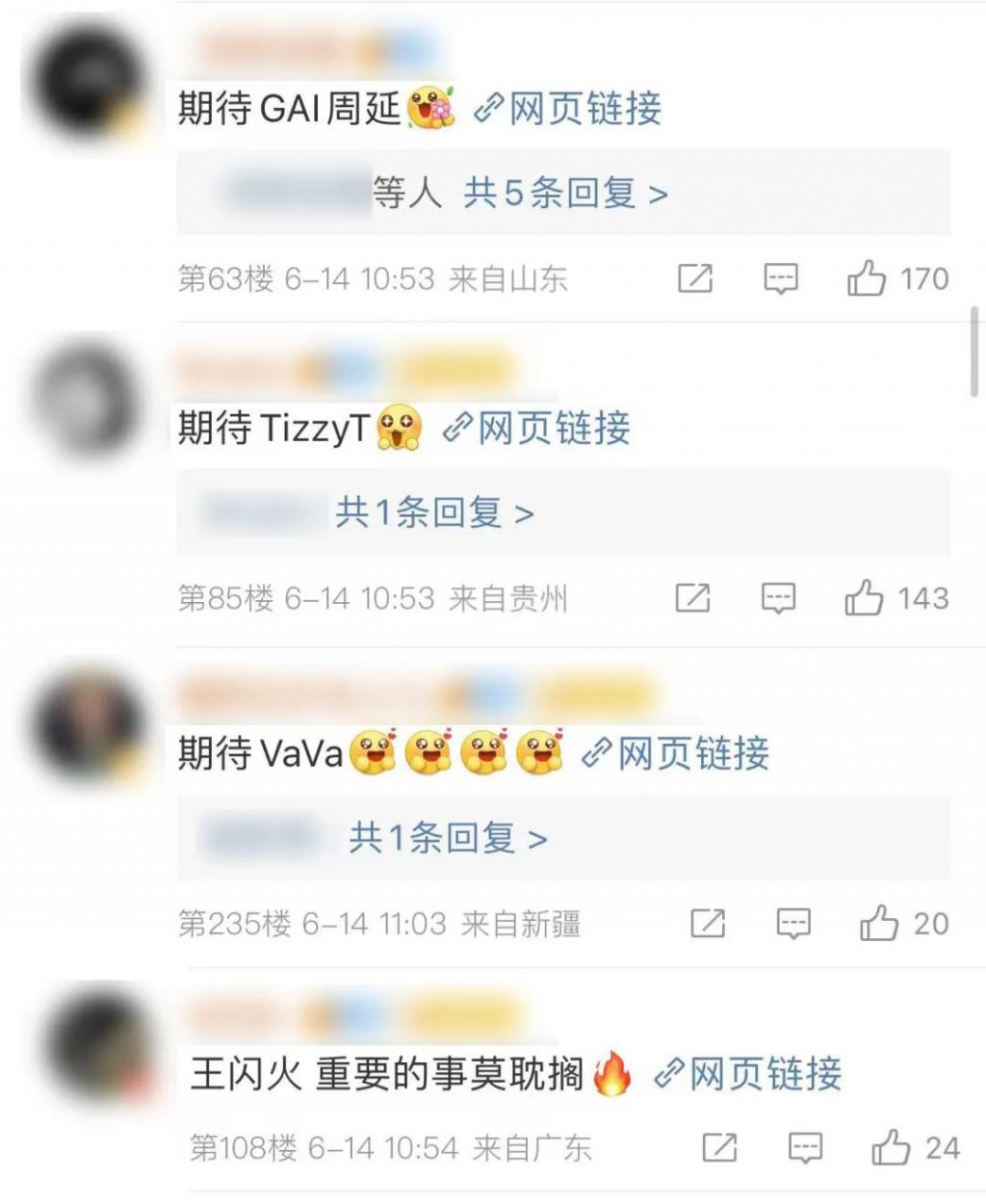Open 网页链接 in the GAI周延 comment
986x1204 pixels.
click(x=568, y=108)
